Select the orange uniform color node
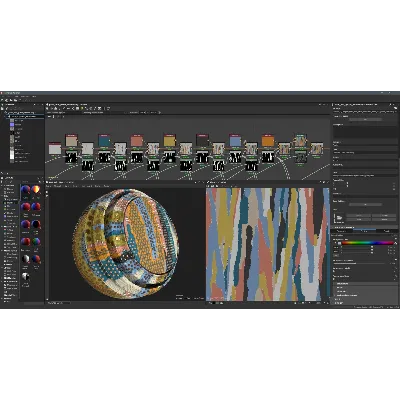This screenshot has height=400, width=400. (x=268, y=141)
